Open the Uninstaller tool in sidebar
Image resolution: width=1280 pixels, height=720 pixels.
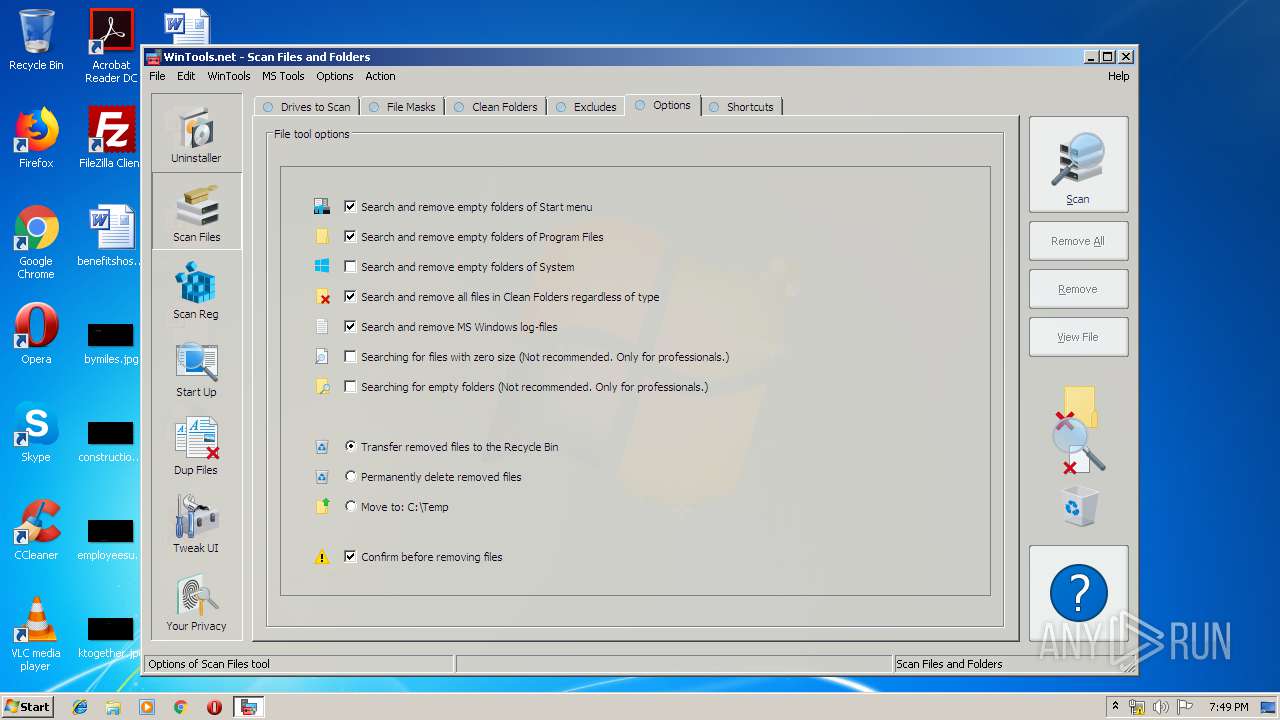196,134
